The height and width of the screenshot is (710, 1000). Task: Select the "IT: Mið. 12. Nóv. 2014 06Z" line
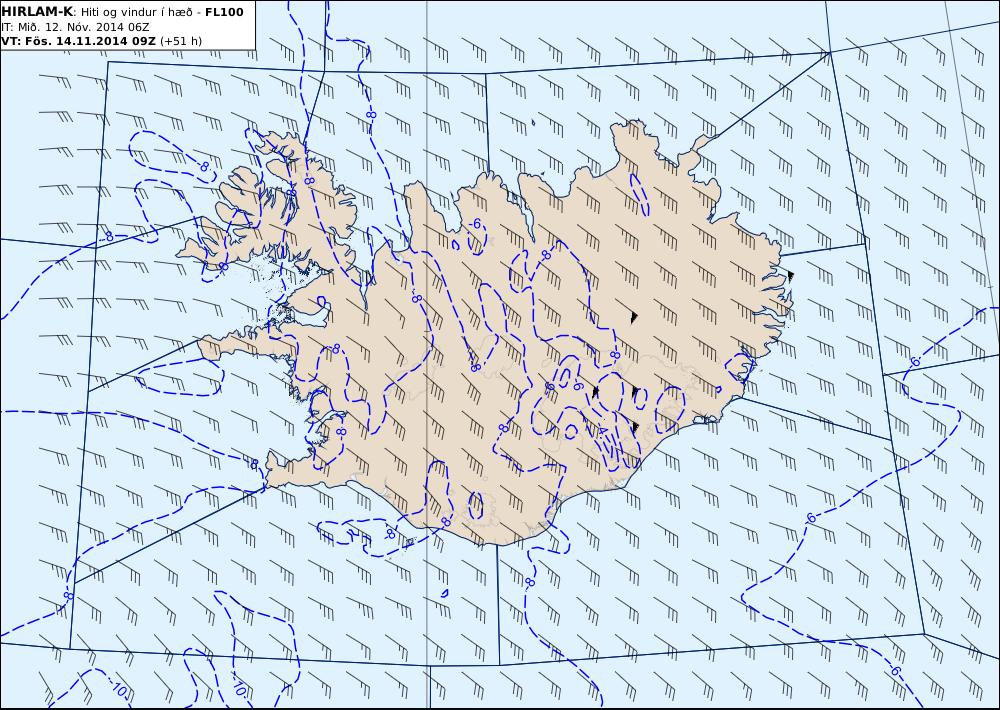(75, 27)
